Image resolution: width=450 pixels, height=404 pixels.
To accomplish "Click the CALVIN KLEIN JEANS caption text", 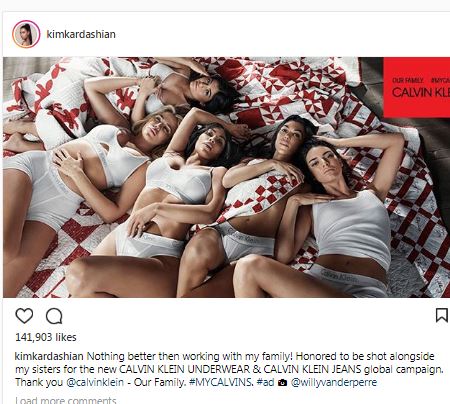I will point(313,370).
